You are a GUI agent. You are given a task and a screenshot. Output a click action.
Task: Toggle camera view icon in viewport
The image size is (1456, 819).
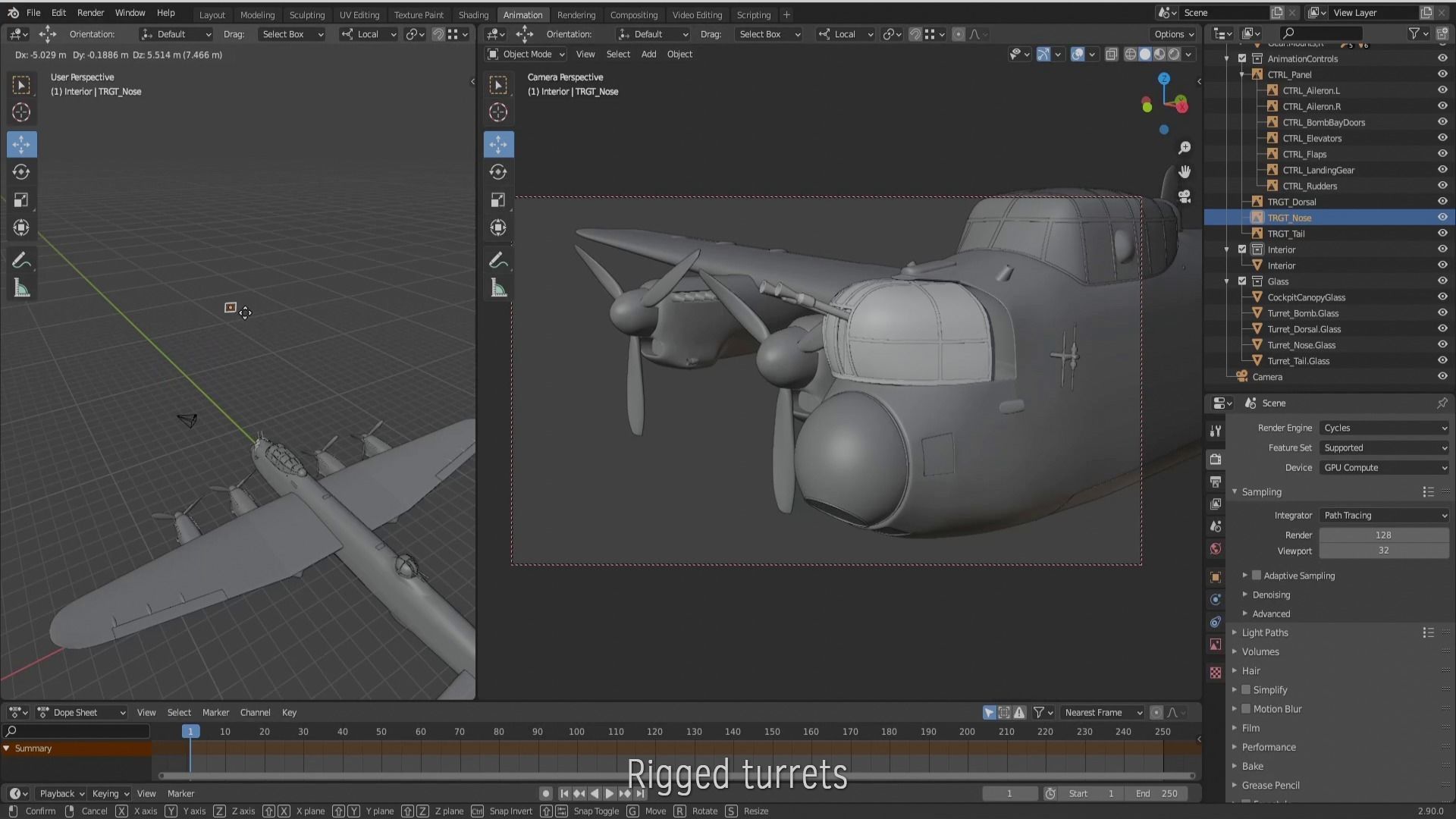(1185, 196)
